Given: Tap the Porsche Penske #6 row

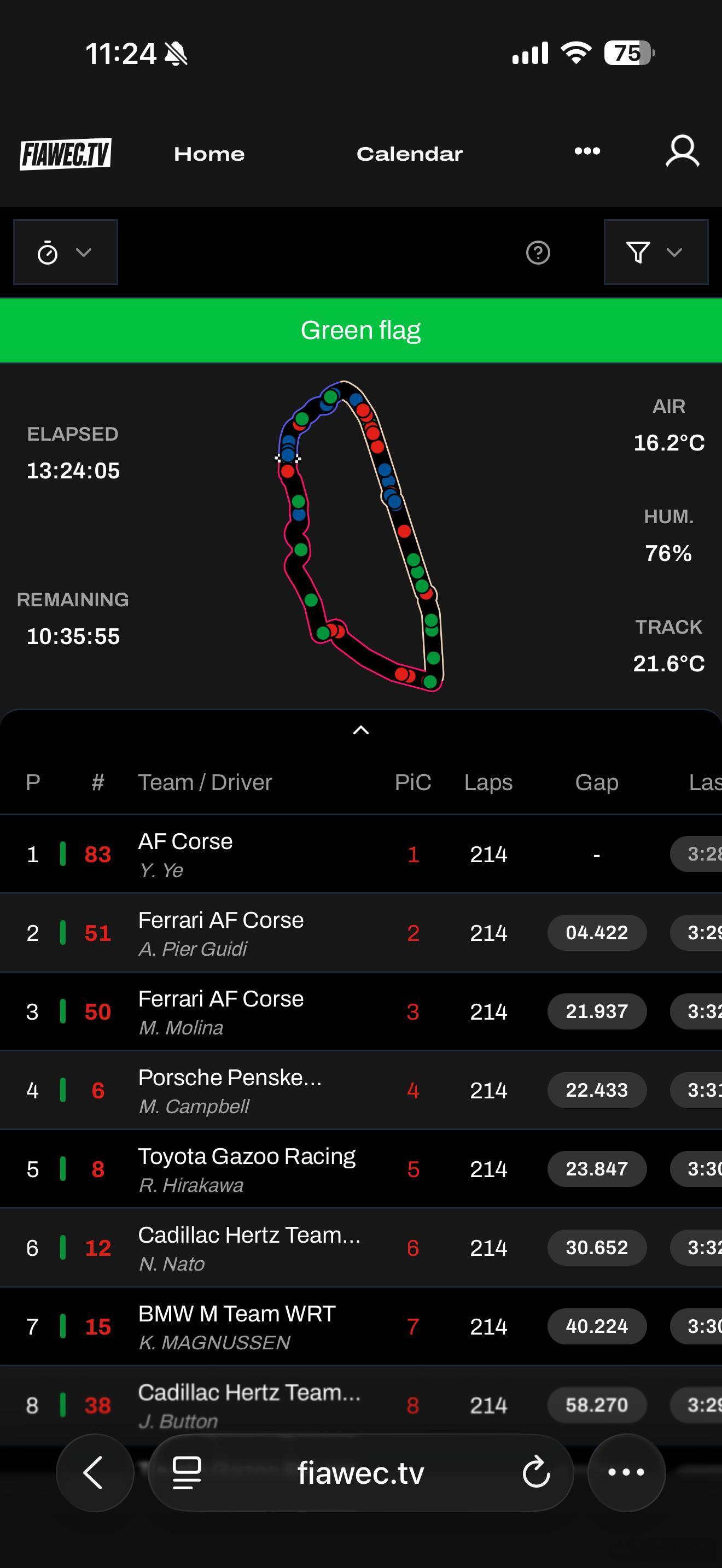Looking at the screenshot, I should click(243, 1090).
